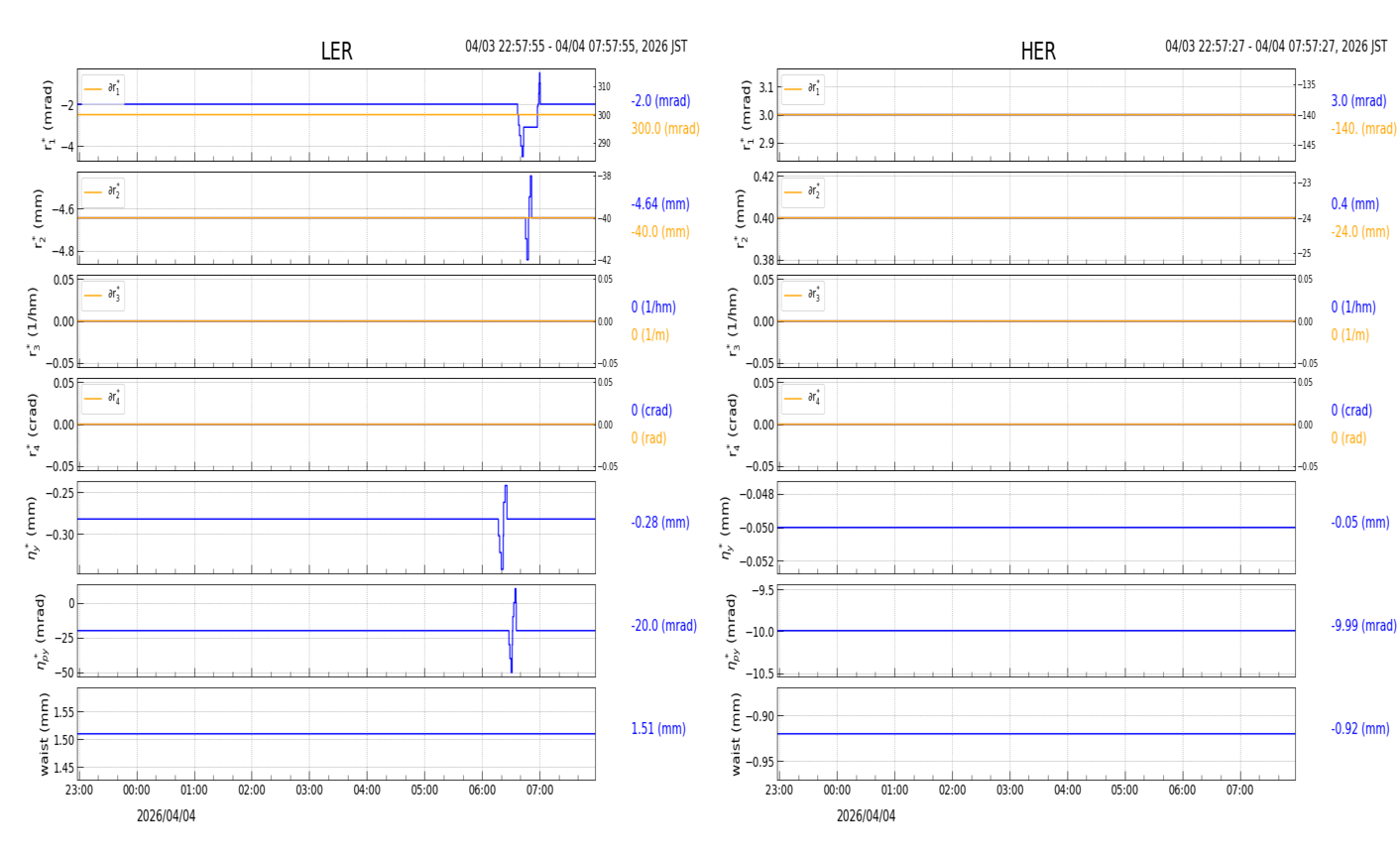Click the HER r3* (1/hm) axis label
Screen dimensions: 1400x857
point(734,321)
